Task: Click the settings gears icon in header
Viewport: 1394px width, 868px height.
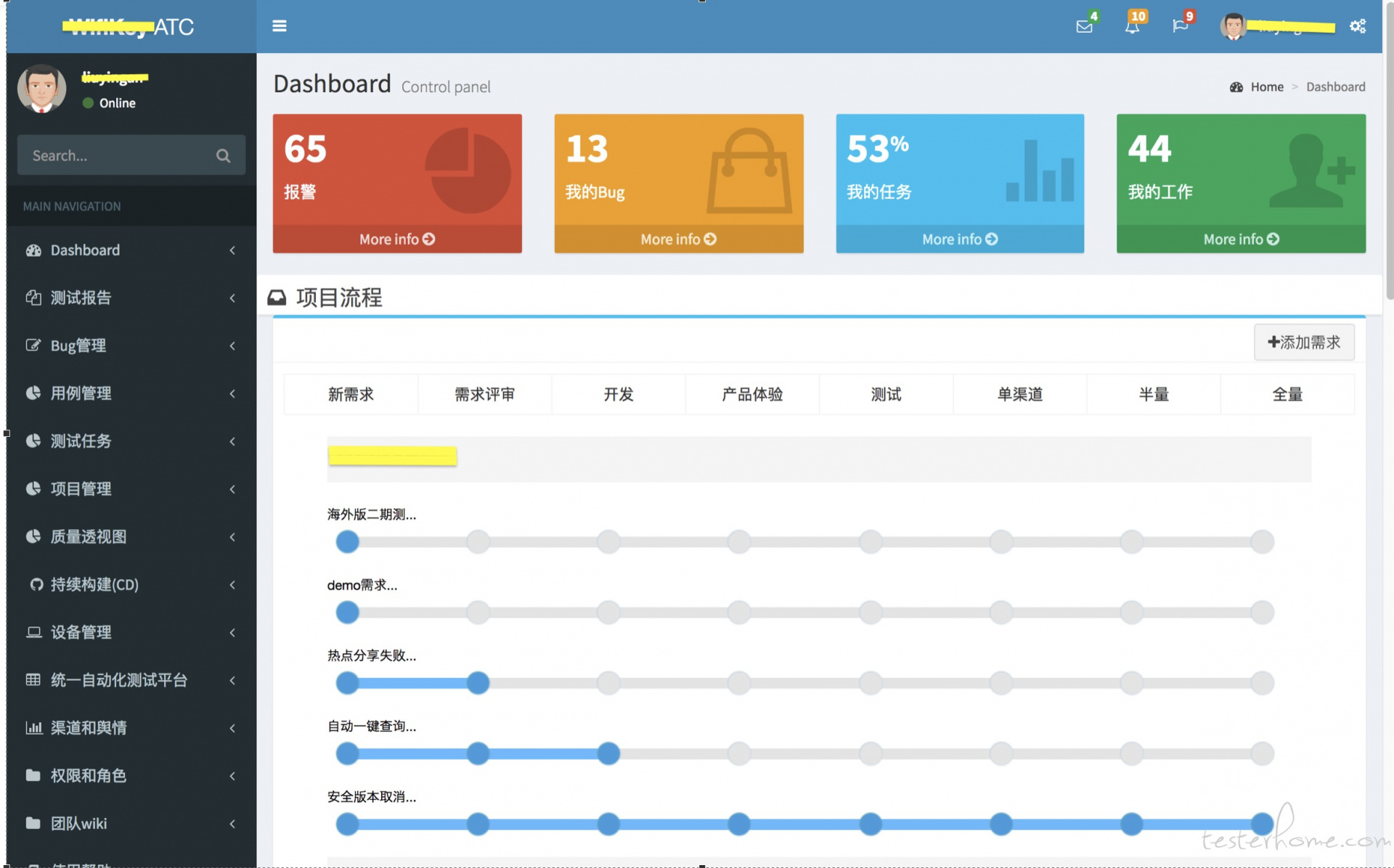Action: 1358,27
